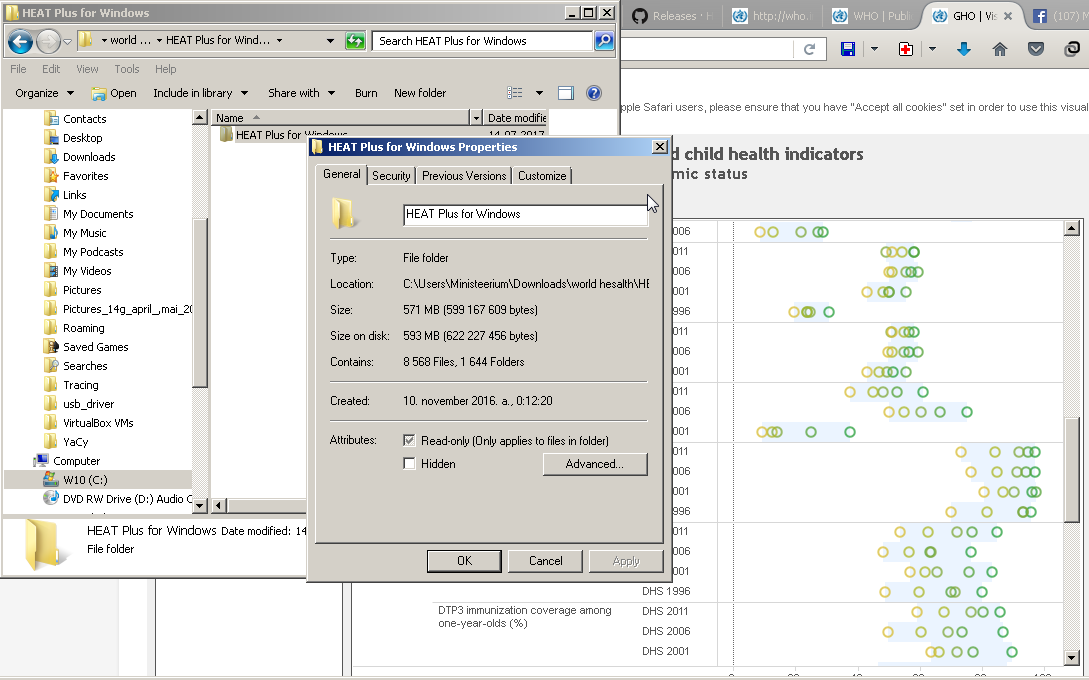Viewport: 1089px width, 680px height.
Task: Click the Favorites star folder icon
Action: 51,176
